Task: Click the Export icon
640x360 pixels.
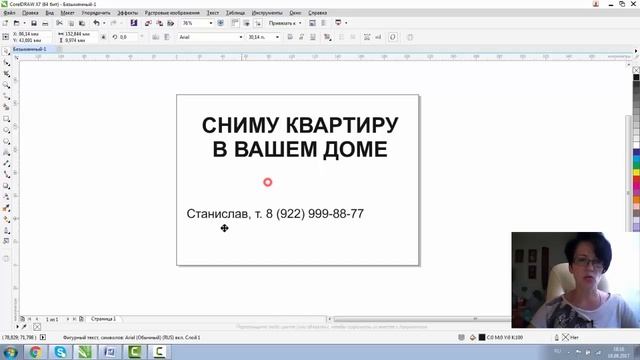Action: click(x=160, y=23)
